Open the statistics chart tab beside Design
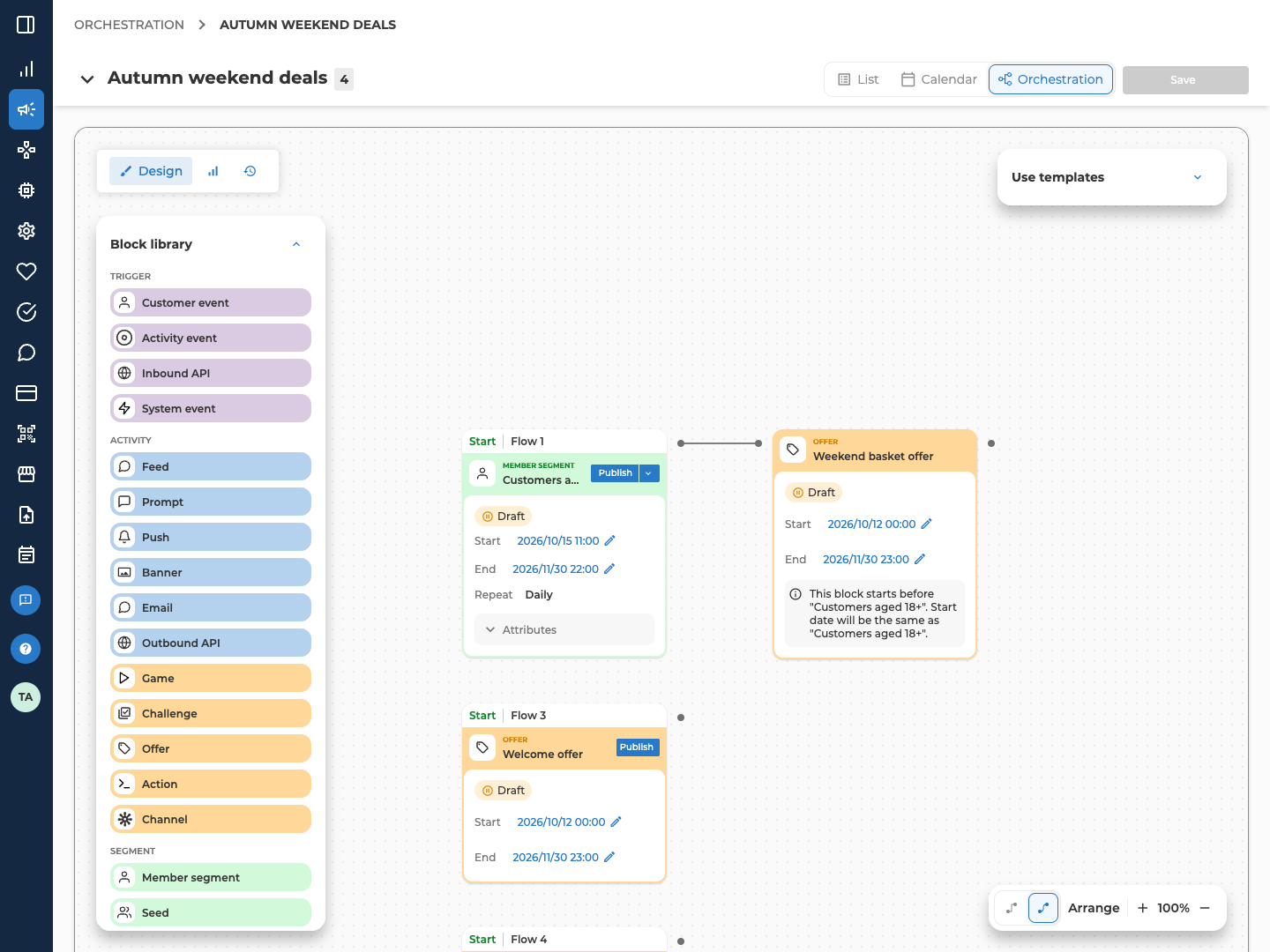The height and width of the screenshot is (952, 1270). tap(213, 171)
